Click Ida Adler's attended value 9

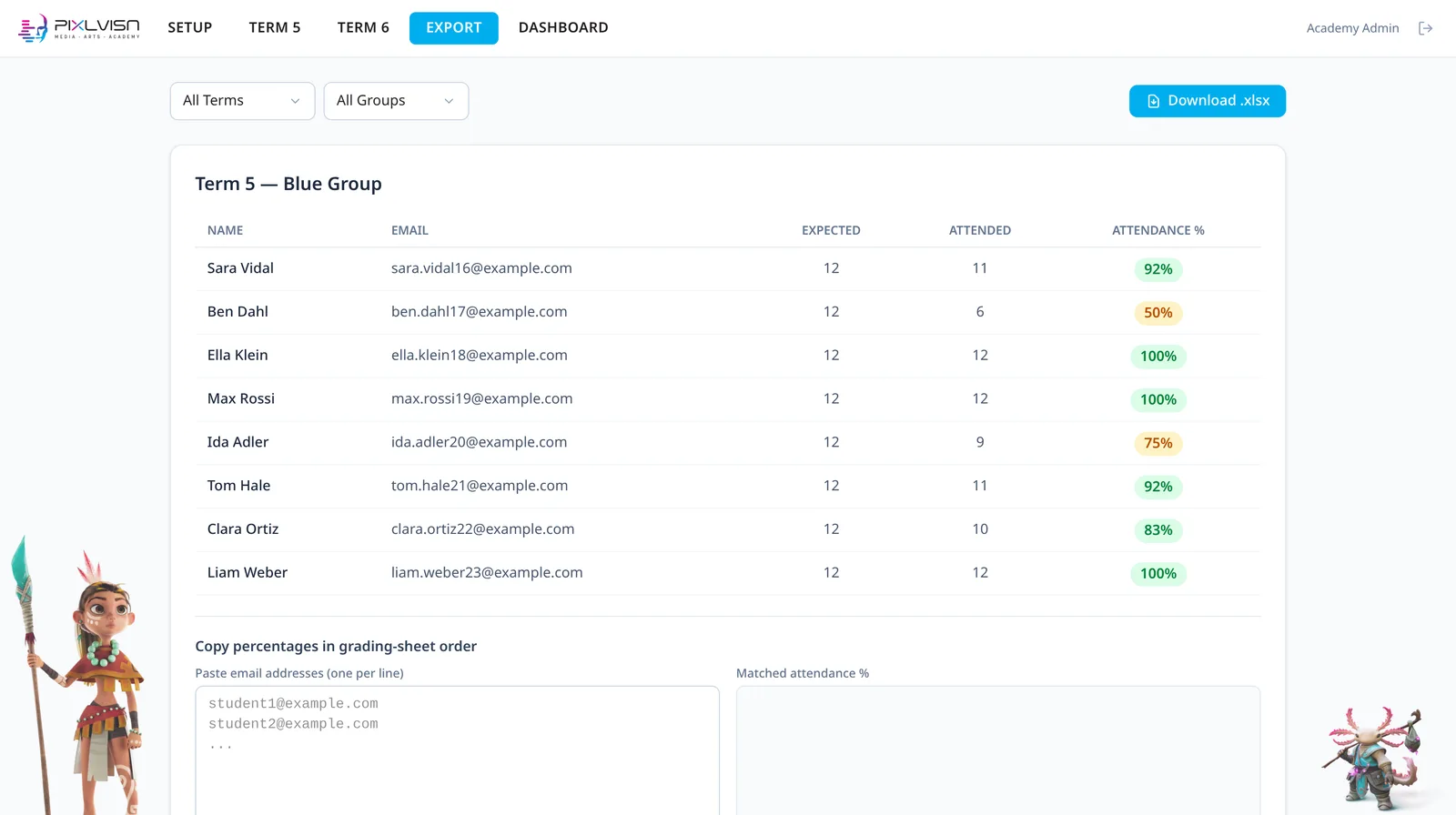click(980, 443)
